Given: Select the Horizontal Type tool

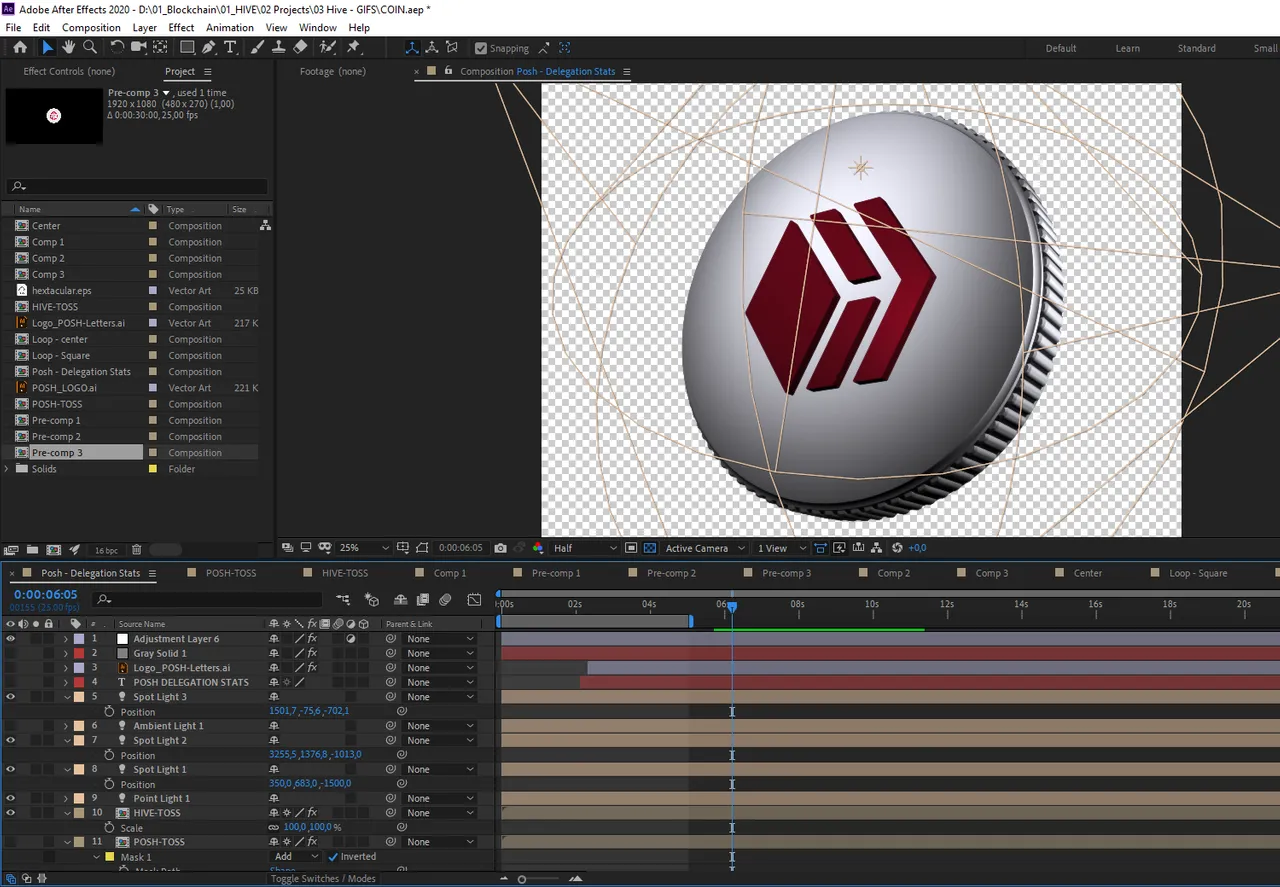Looking at the screenshot, I should tap(230, 47).
